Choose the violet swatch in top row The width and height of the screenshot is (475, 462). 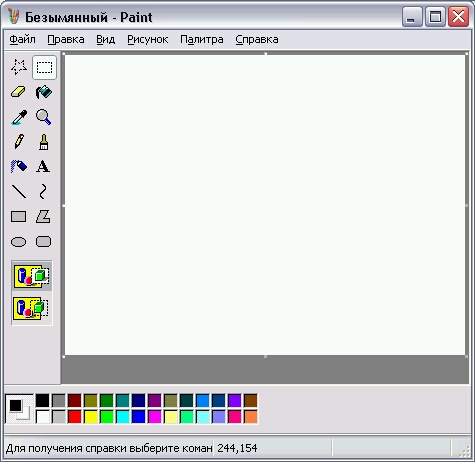point(235,401)
